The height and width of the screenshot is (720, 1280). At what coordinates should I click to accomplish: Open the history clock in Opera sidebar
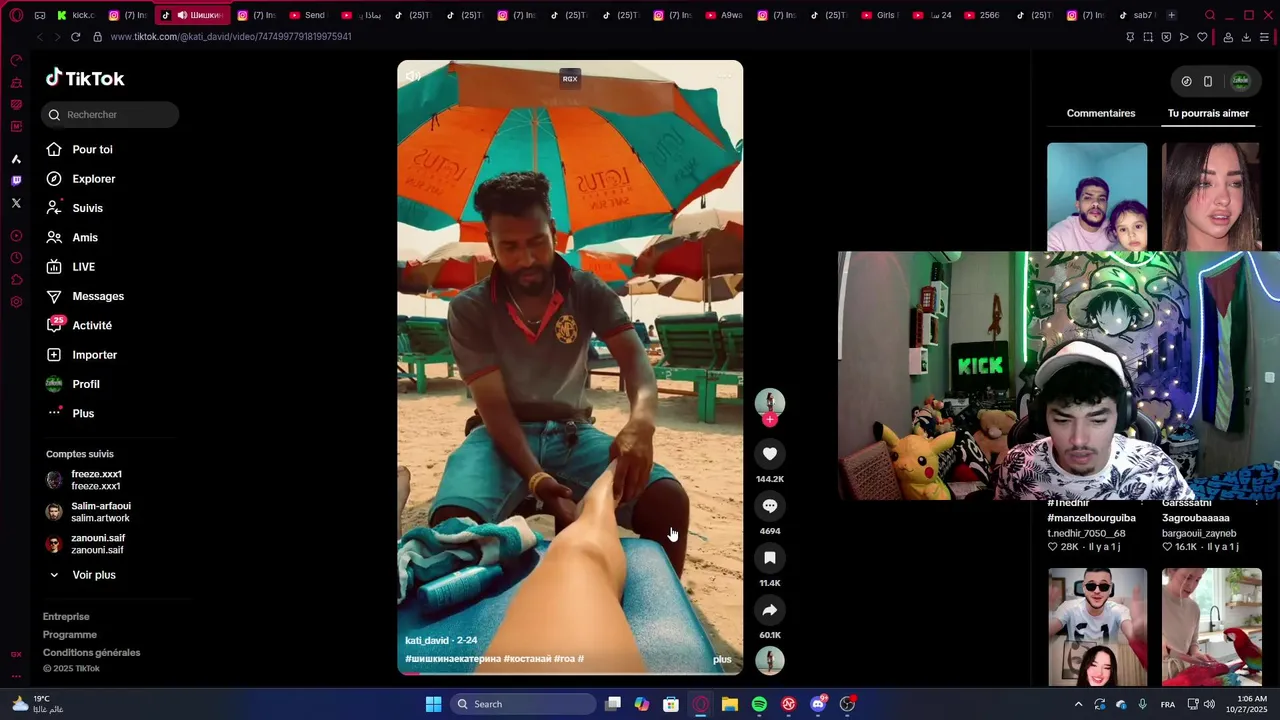[16, 258]
